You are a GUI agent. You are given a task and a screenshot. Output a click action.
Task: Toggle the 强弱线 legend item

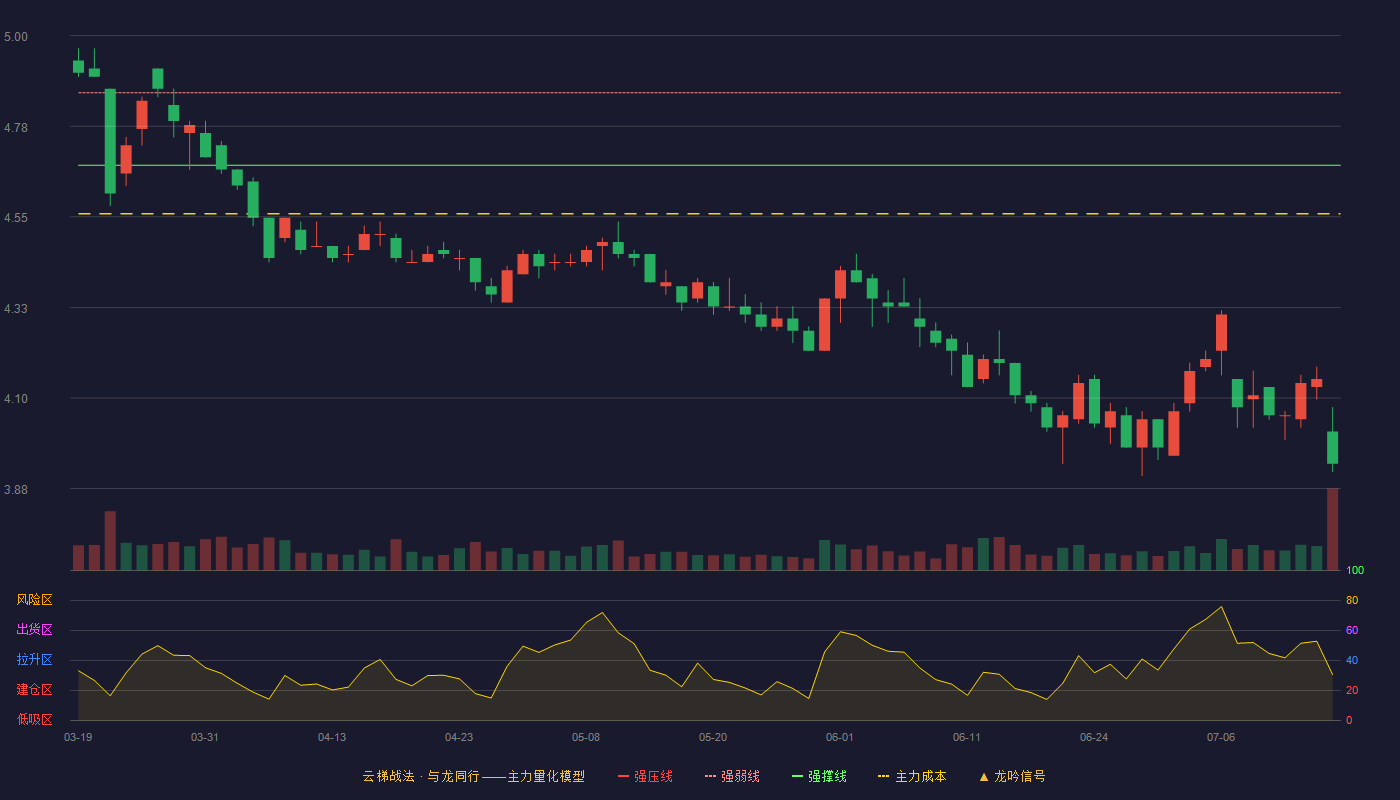coord(732,776)
